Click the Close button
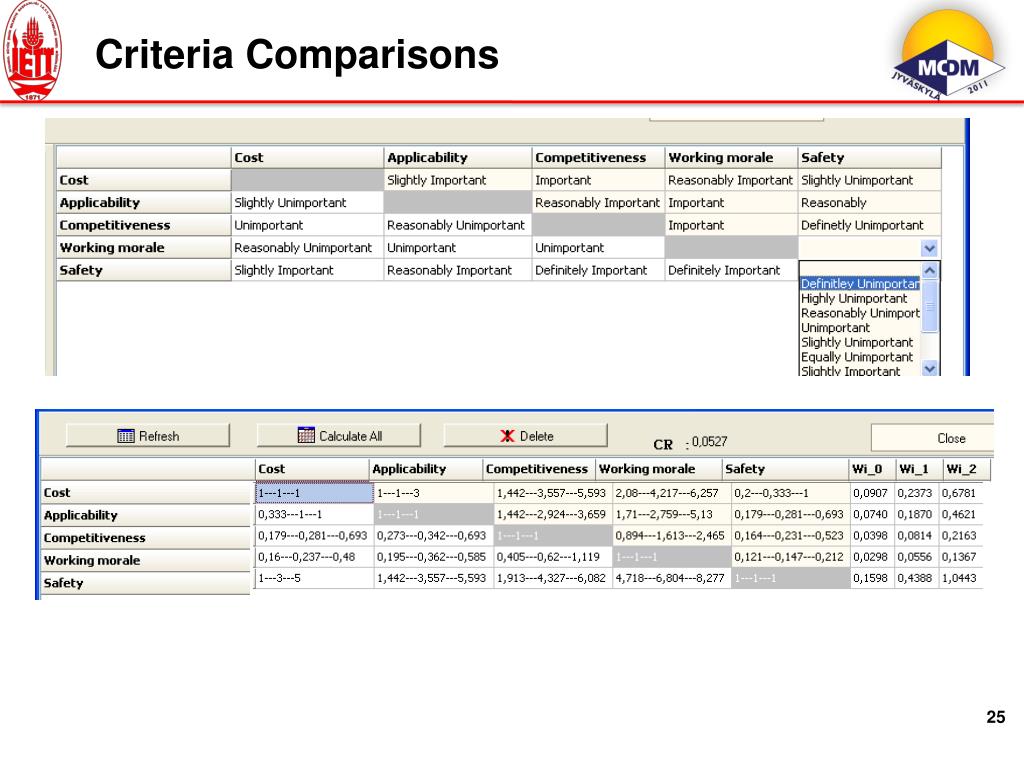This screenshot has height=768, width=1024. (933, 438)
